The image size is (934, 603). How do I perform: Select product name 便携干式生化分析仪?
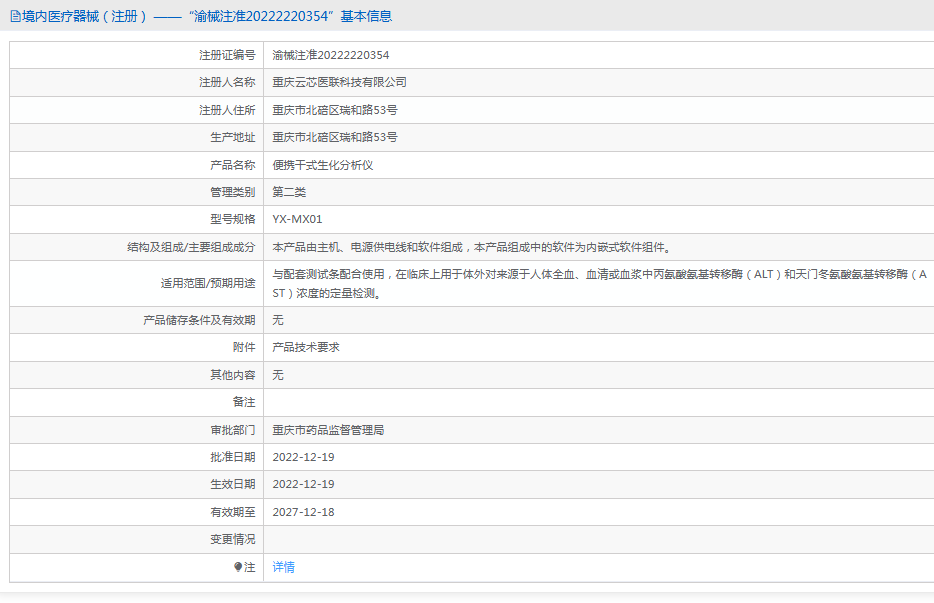click(x=323, y=165)
